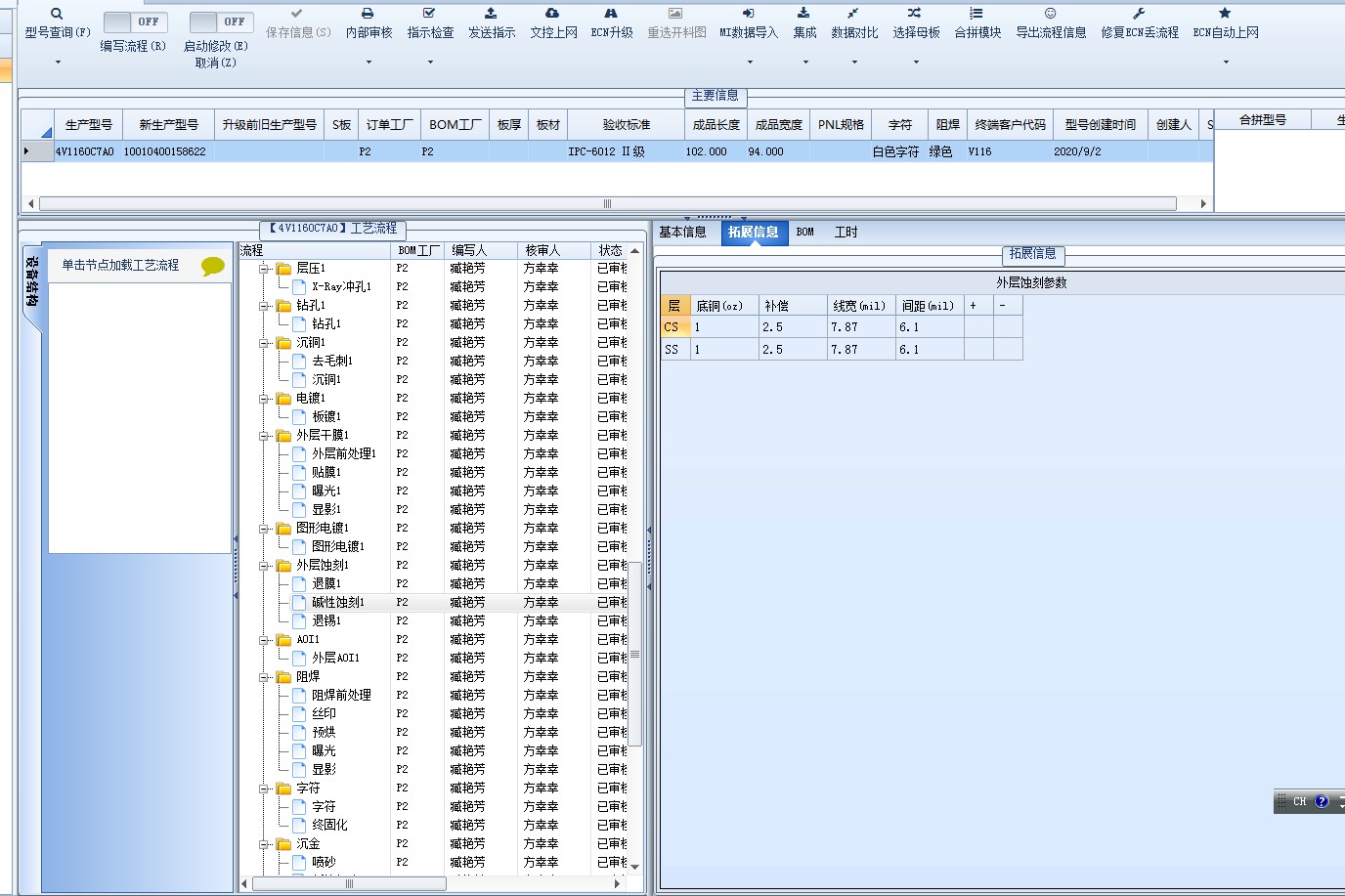Collapse the 外层蚀刻1 tree node
The height and width of the screenshot is (896, 1345).
pos(264,566)
